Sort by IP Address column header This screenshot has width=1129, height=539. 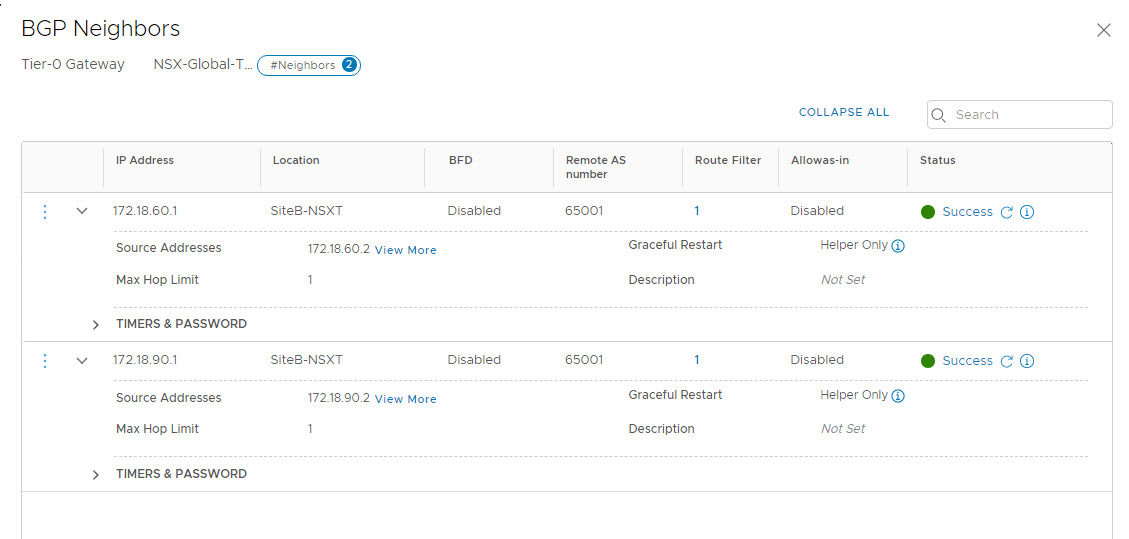[145, 160]
